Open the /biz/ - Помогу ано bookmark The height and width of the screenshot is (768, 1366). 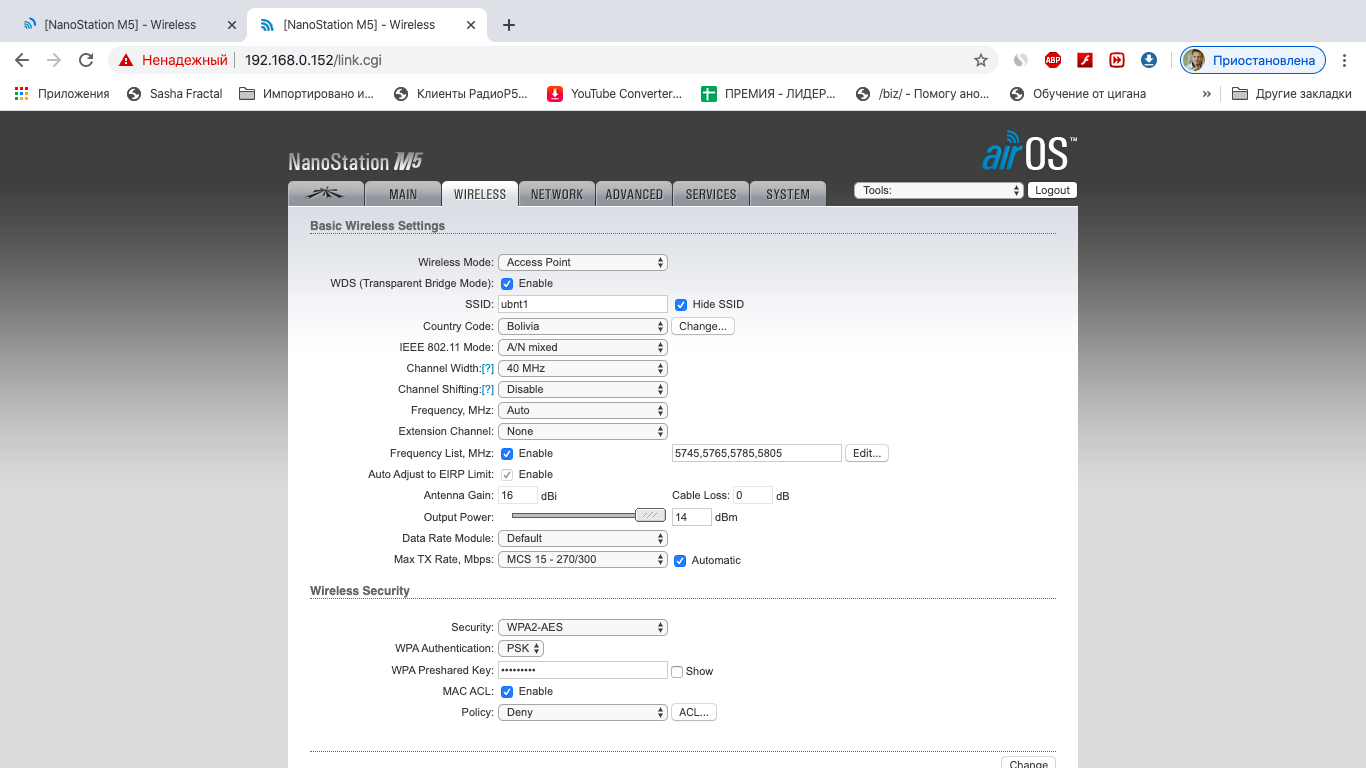tap(923, 94)
